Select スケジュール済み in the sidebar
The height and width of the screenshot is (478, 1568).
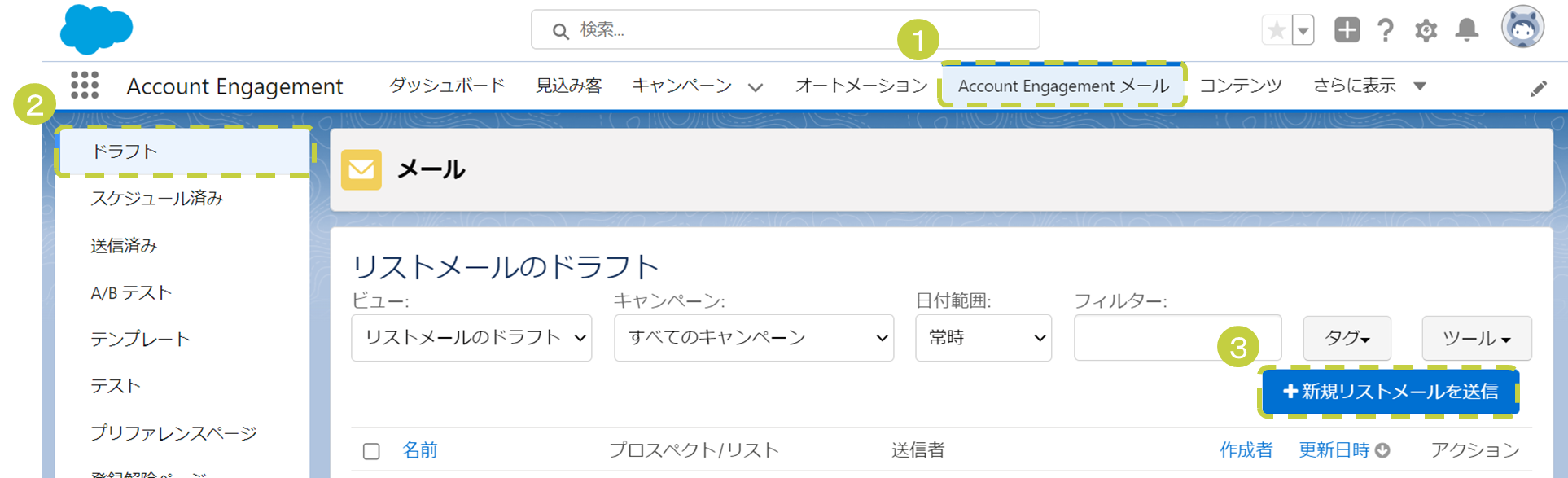coord(157,199)
